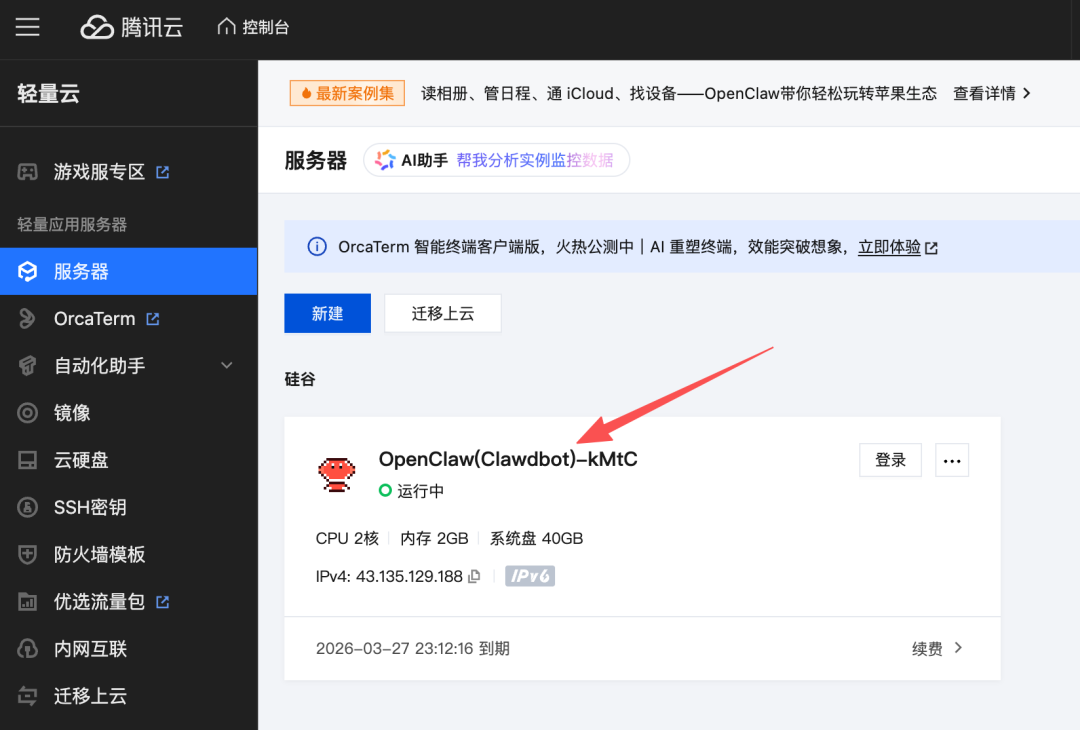Screen dimensions: 1080x730
Task: Expand 续费 renewal arrow
Action: pos(958,648)
